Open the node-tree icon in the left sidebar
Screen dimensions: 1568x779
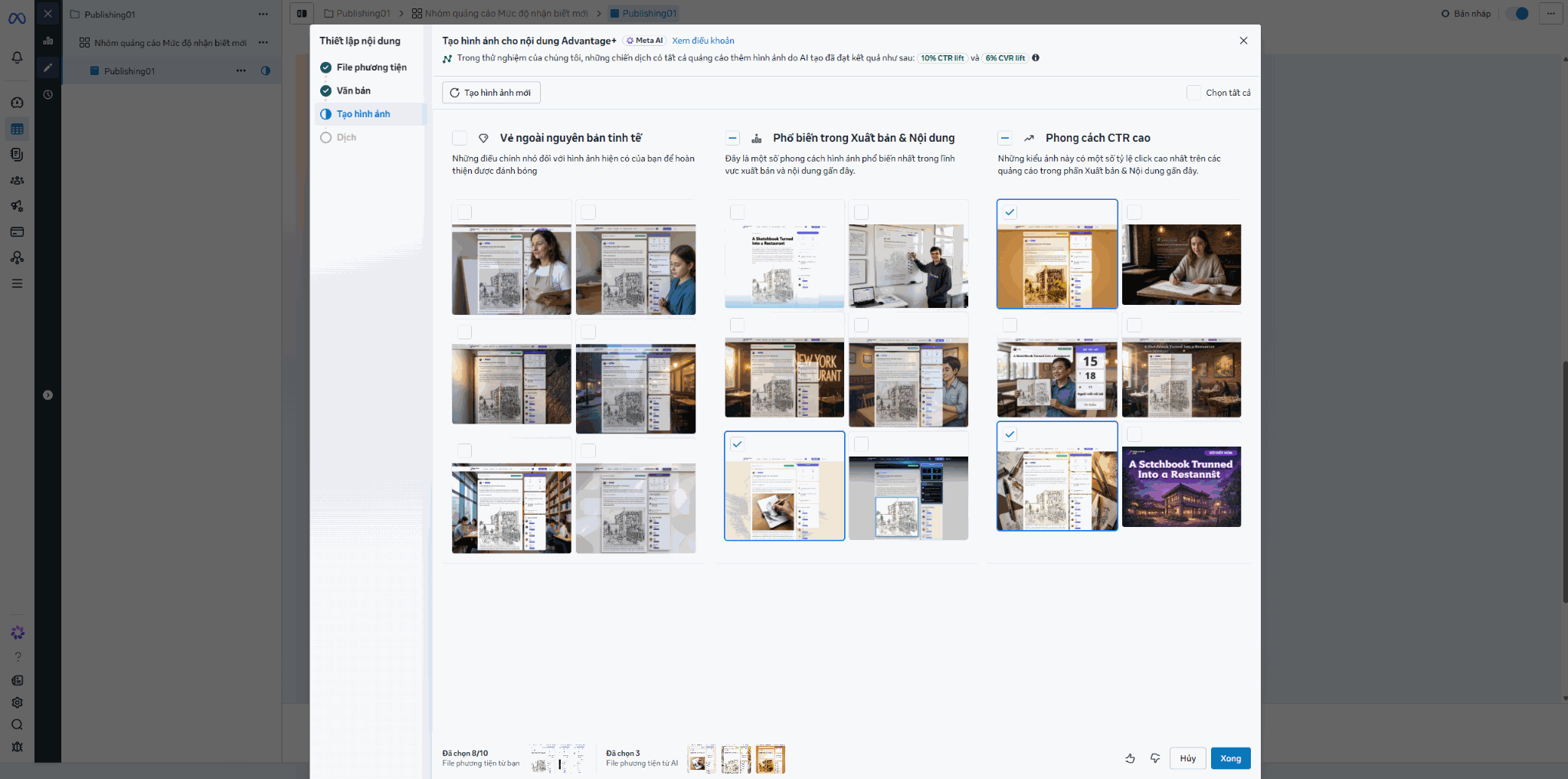click(17, 258)
